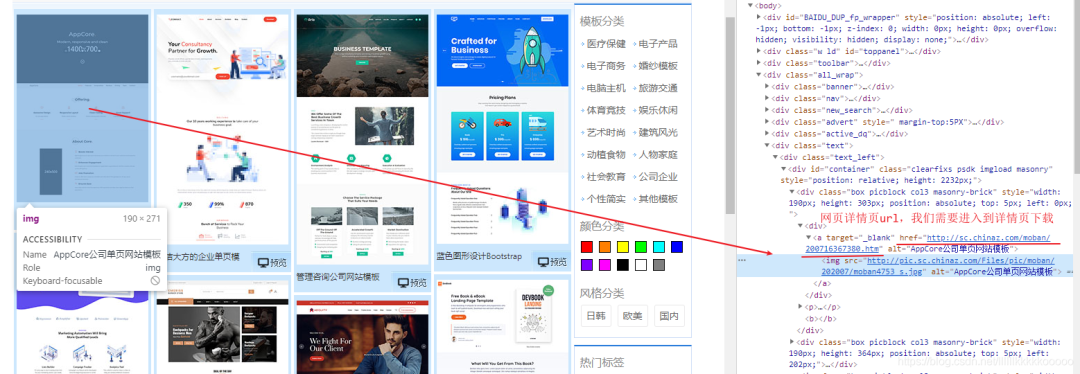
Task: Expand the p element node
Action: (x=800, y=307)
